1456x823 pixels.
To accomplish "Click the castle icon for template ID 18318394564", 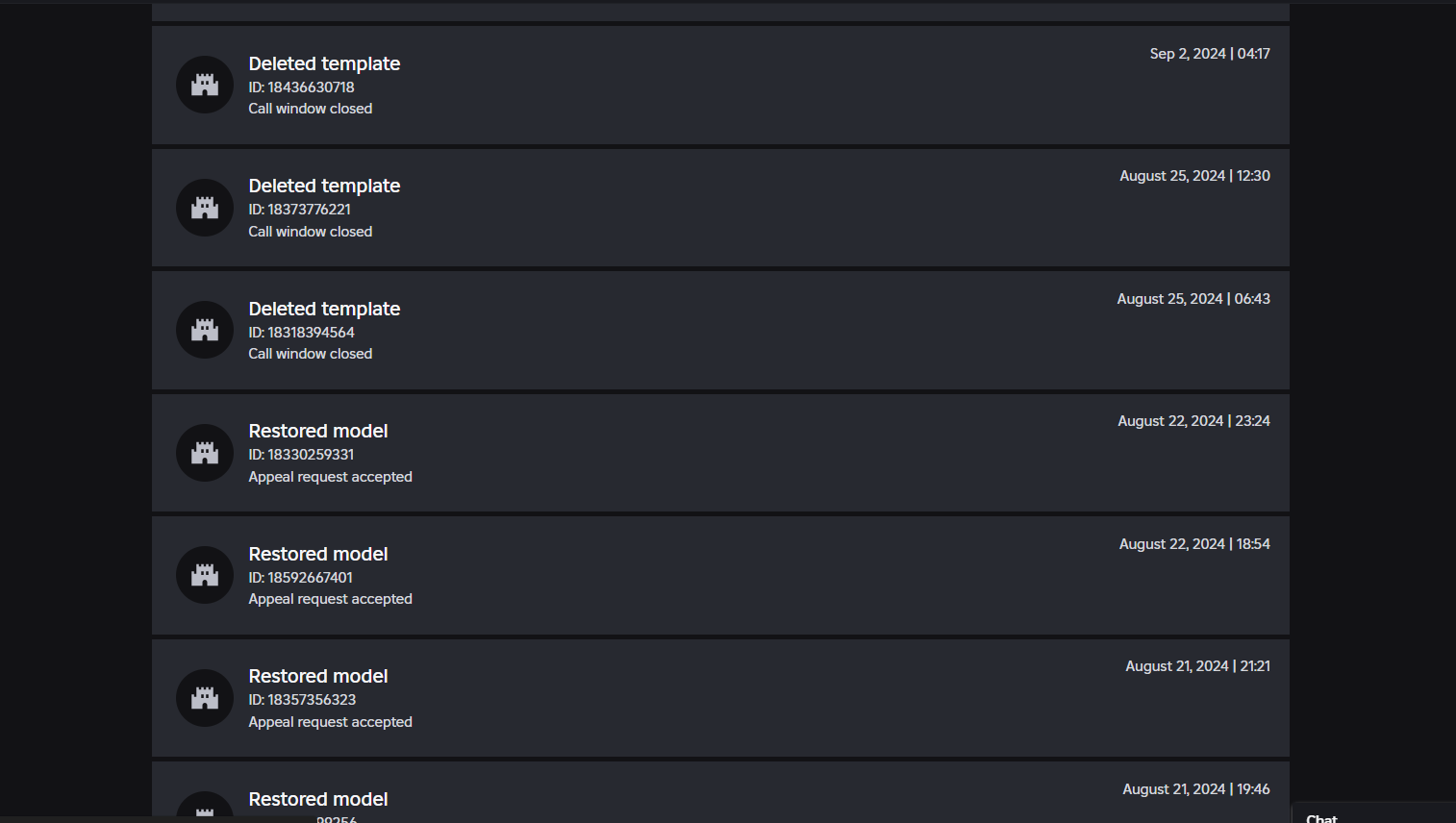I will coord(204,329).
